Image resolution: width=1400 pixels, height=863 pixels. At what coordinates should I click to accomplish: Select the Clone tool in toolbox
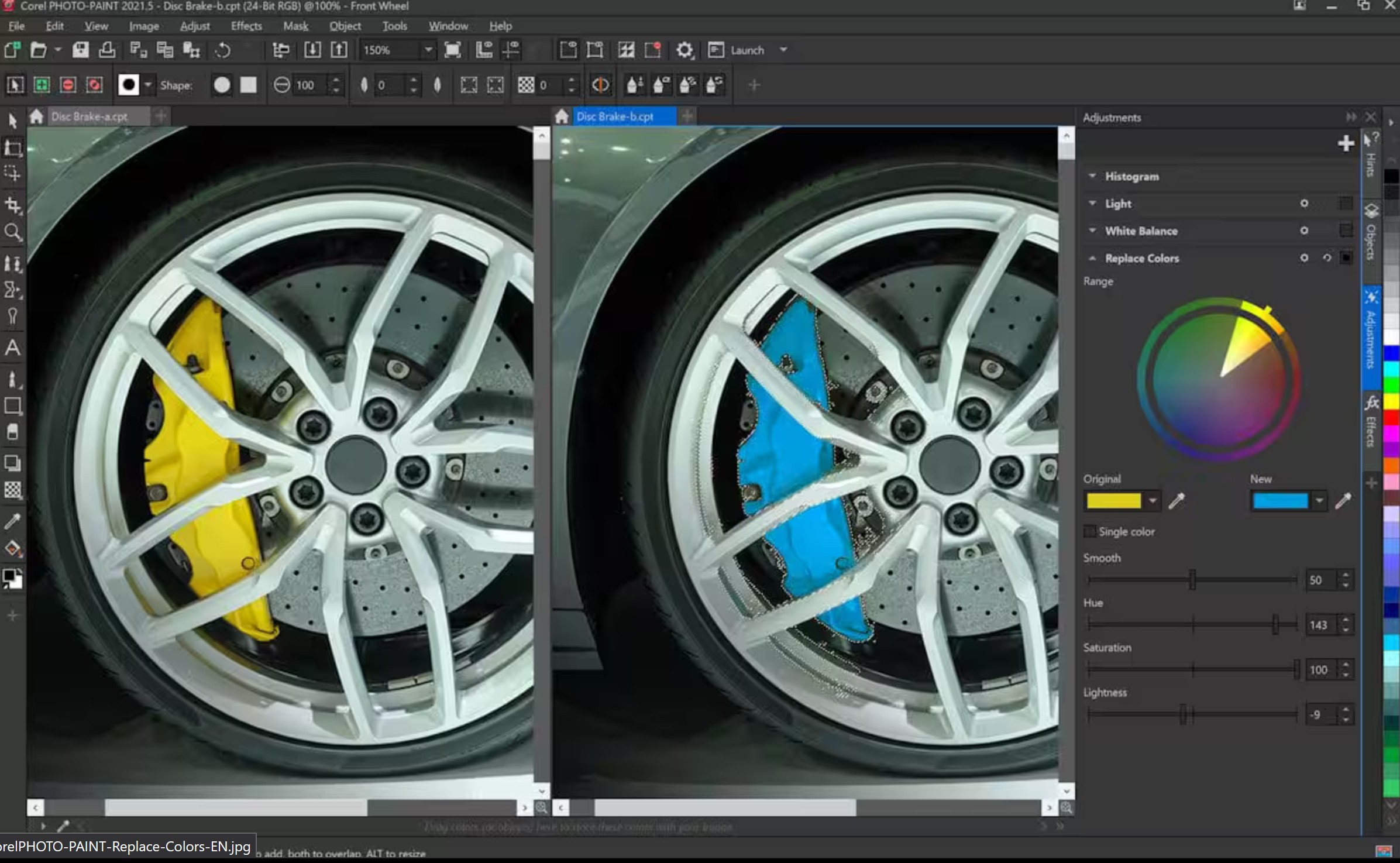12,263
